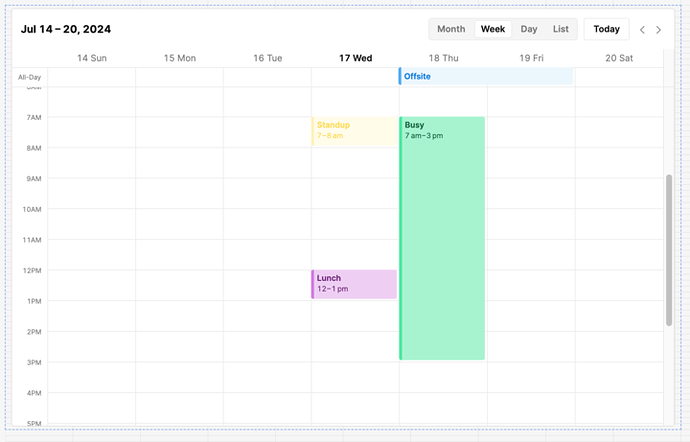Open the Lunch 12–1 pm event

(x=354, y=284)
